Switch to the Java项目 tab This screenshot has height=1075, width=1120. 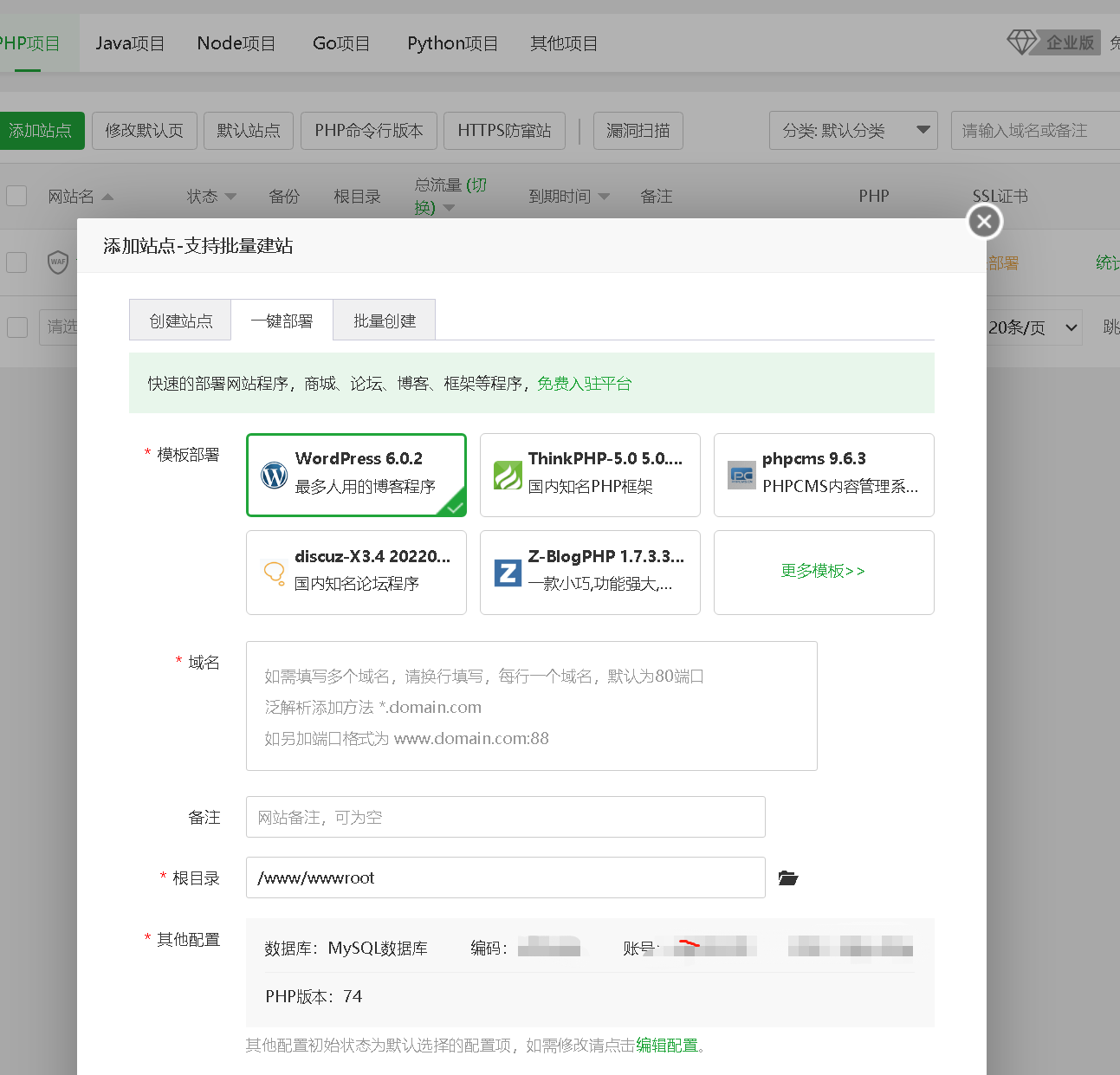pyautogui.click(x=130, y=43)
